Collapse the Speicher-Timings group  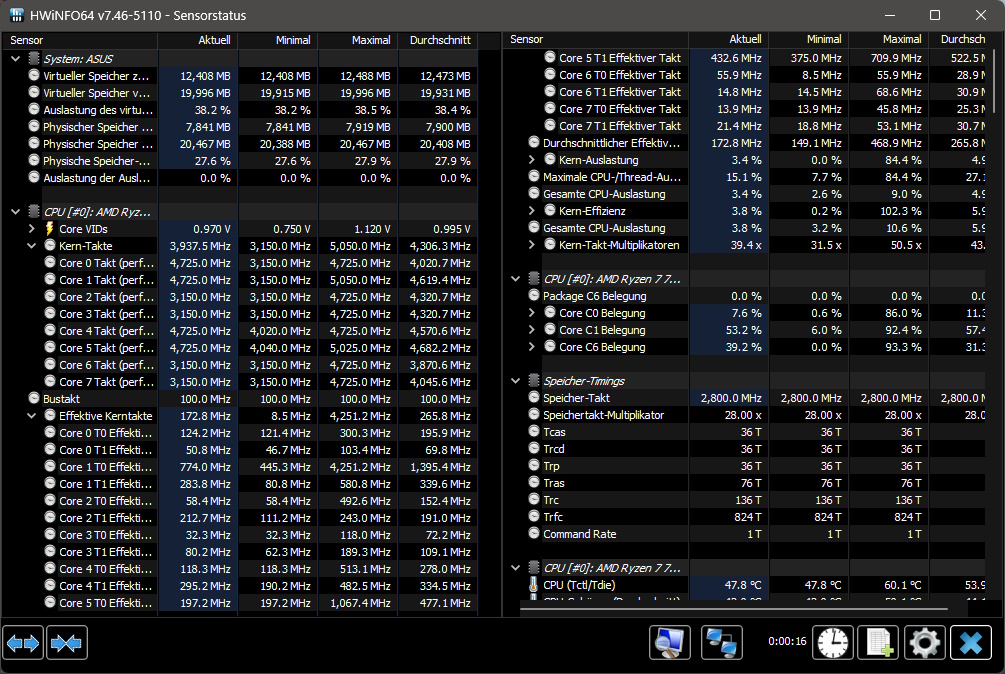[x=515, y=381]
